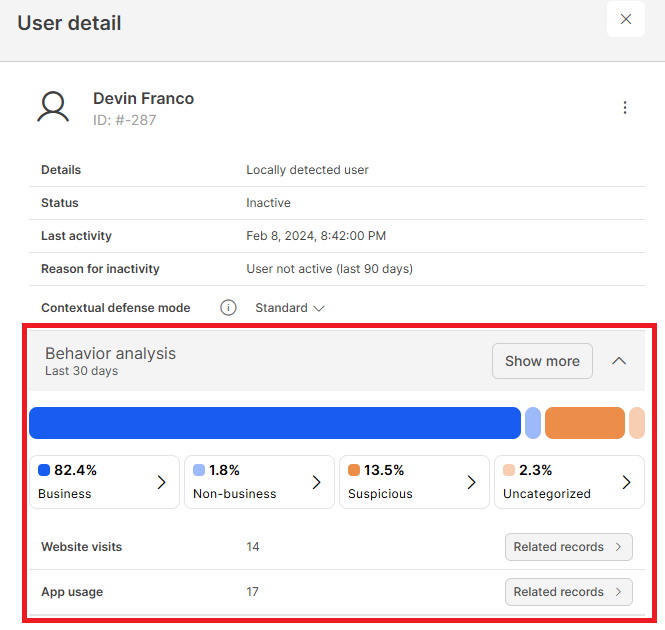Click the peach Uncategorized bar segment
This screenshot has width=665, height=630.
637,423
